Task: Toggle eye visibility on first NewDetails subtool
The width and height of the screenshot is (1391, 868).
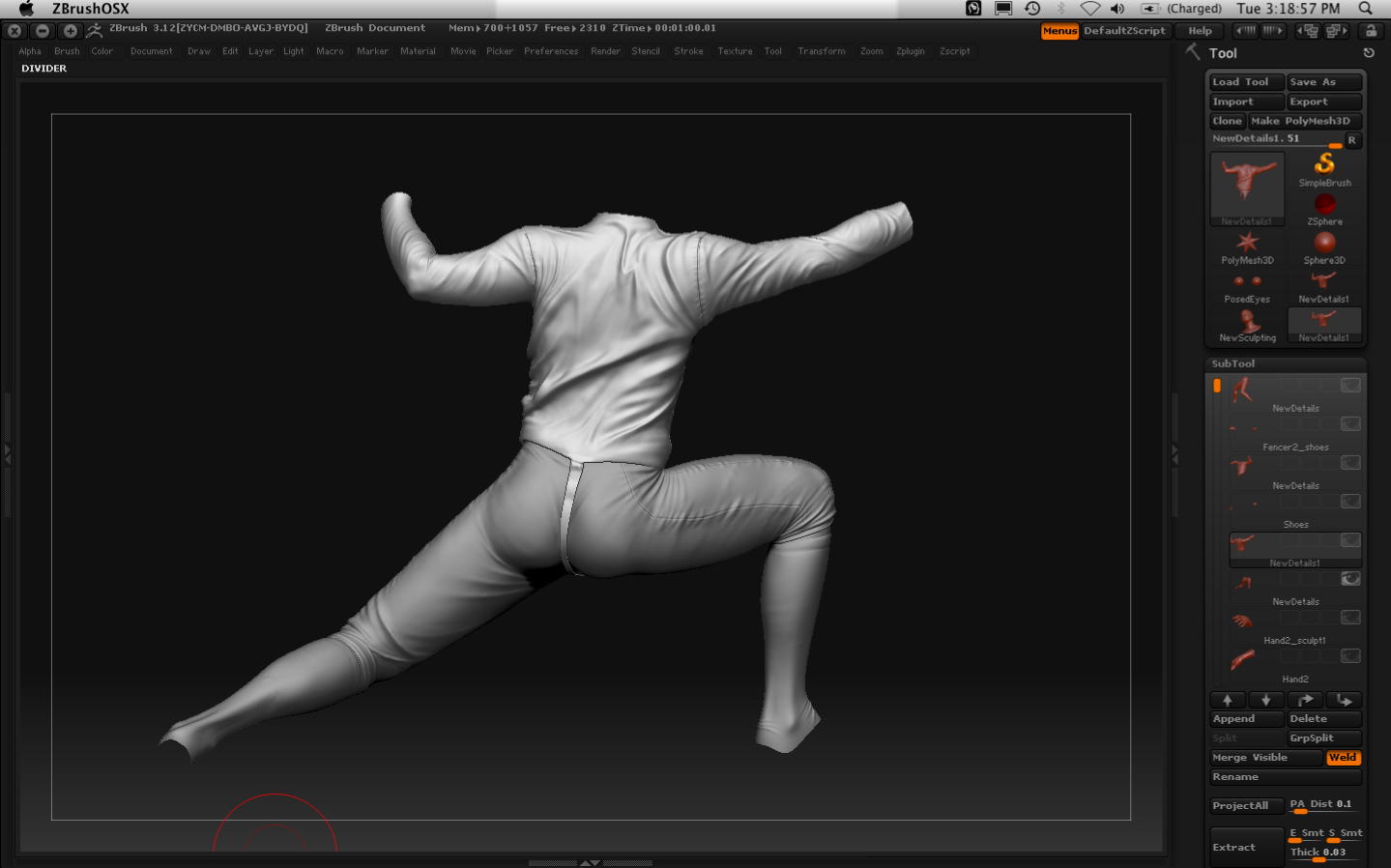Action: click(x=1350, y=386)
